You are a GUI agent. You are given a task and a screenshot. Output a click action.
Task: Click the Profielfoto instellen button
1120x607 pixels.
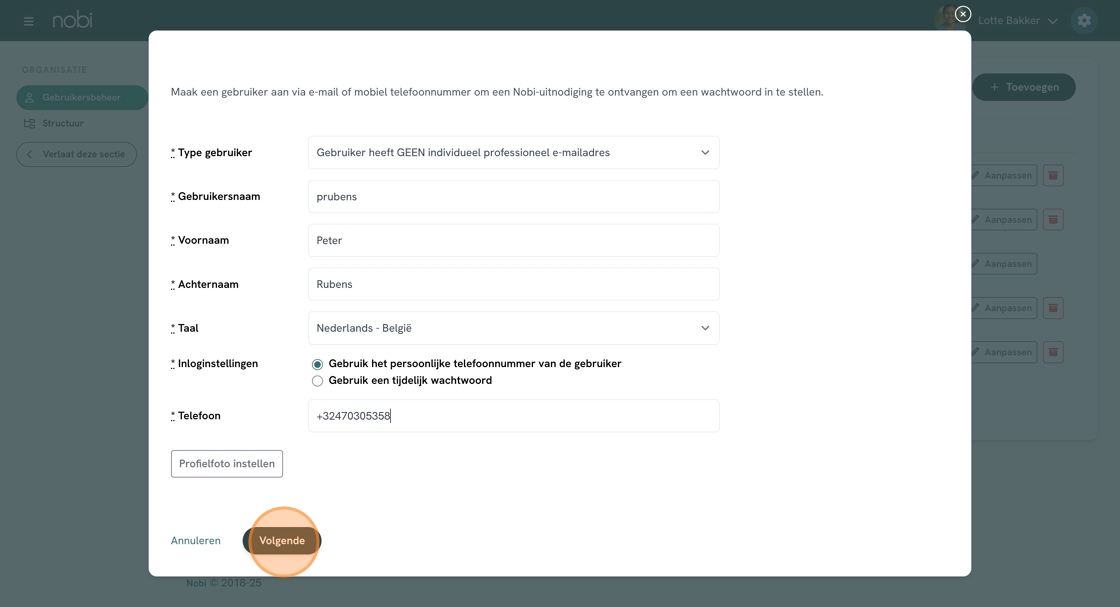(227, 464)
